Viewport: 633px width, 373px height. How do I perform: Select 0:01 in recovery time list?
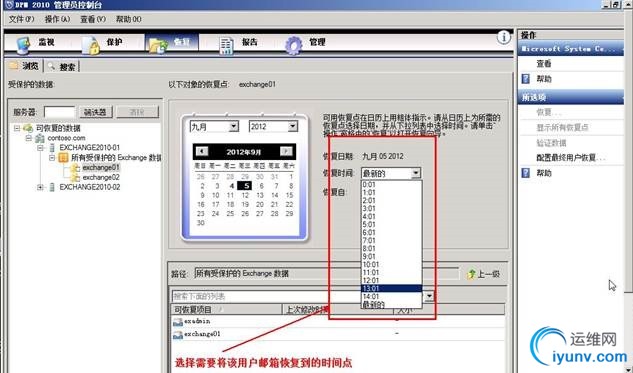391,185
